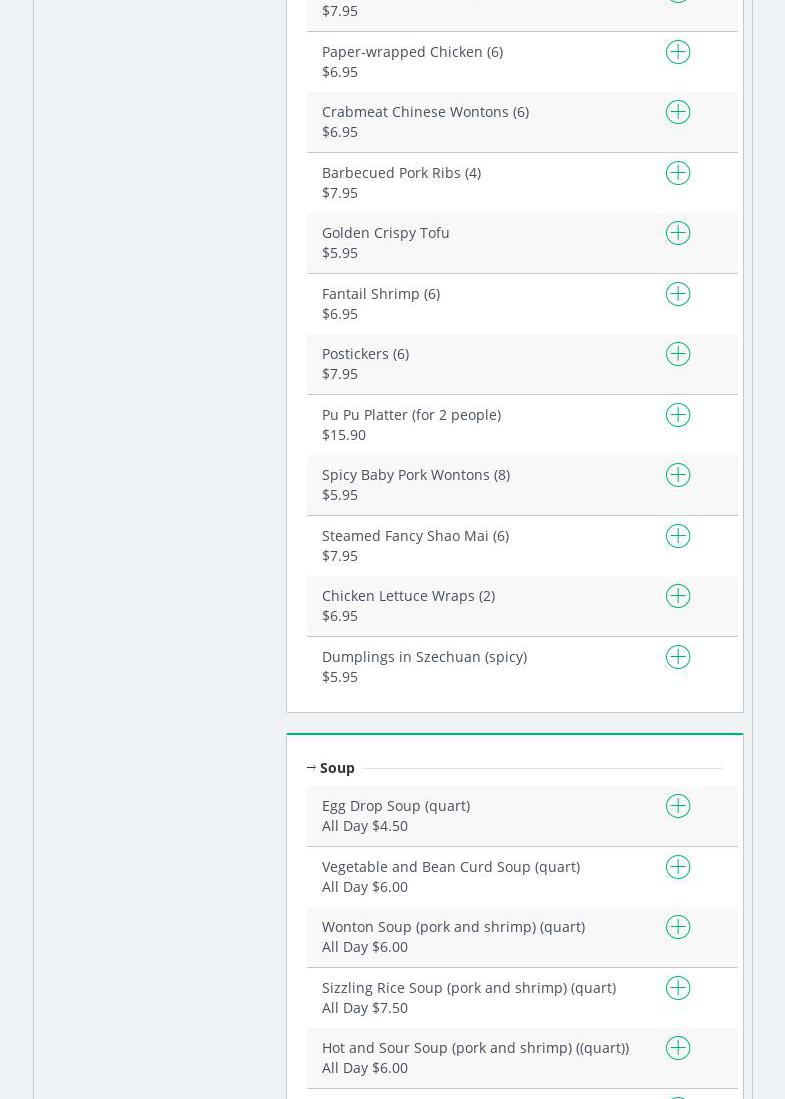
Task: Add Spicy Baby Pork Wontons to order
Action: click(678, 475)
